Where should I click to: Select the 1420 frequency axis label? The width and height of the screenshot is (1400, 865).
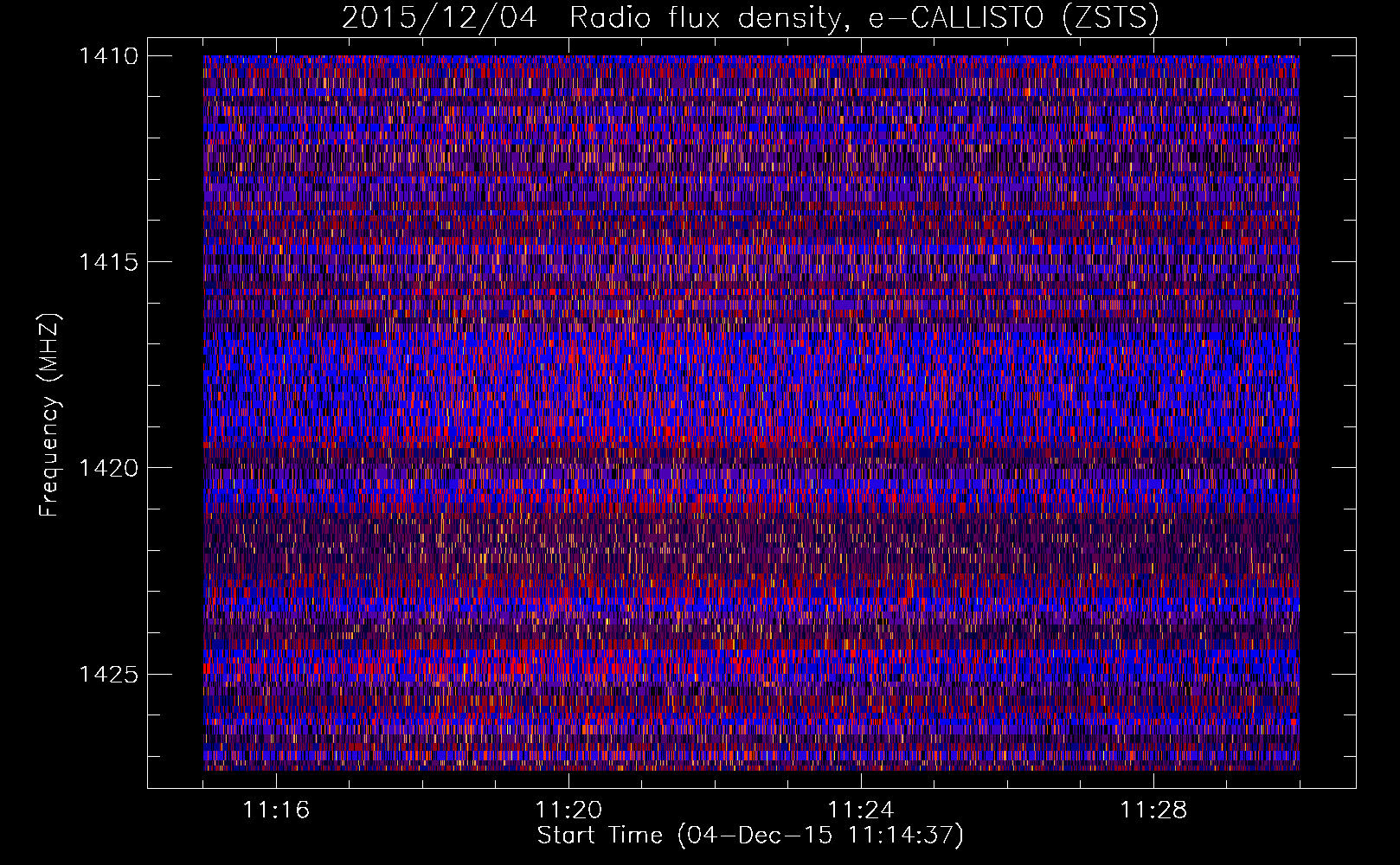pos(108,468)
